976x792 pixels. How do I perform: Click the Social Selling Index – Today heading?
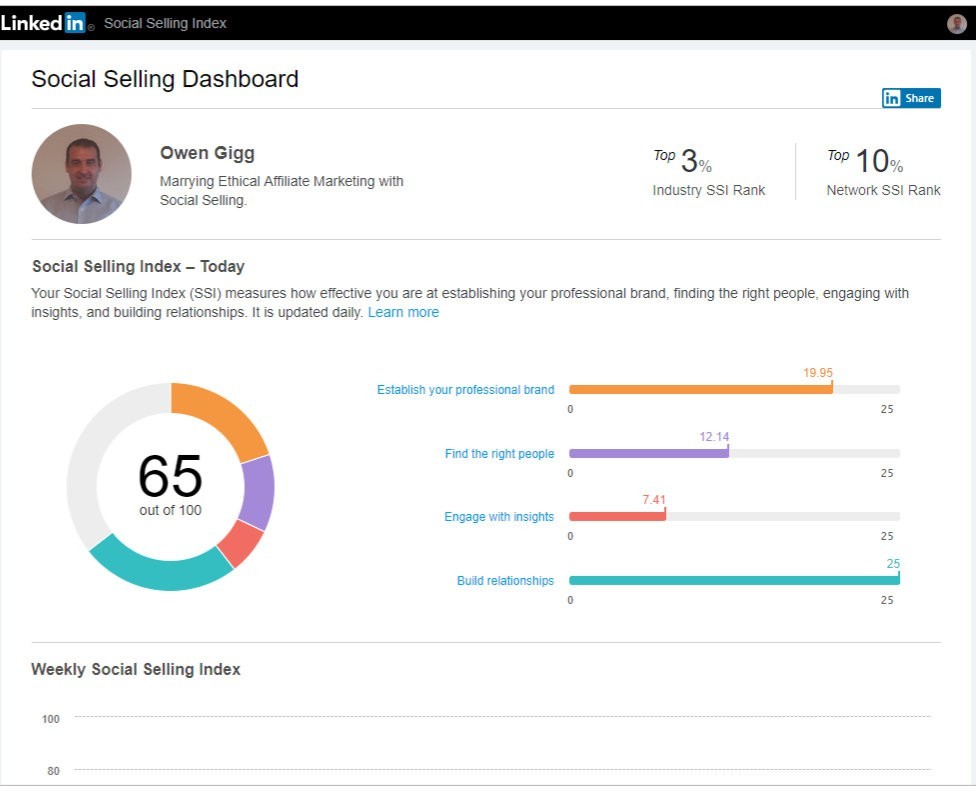pos(138,266)
